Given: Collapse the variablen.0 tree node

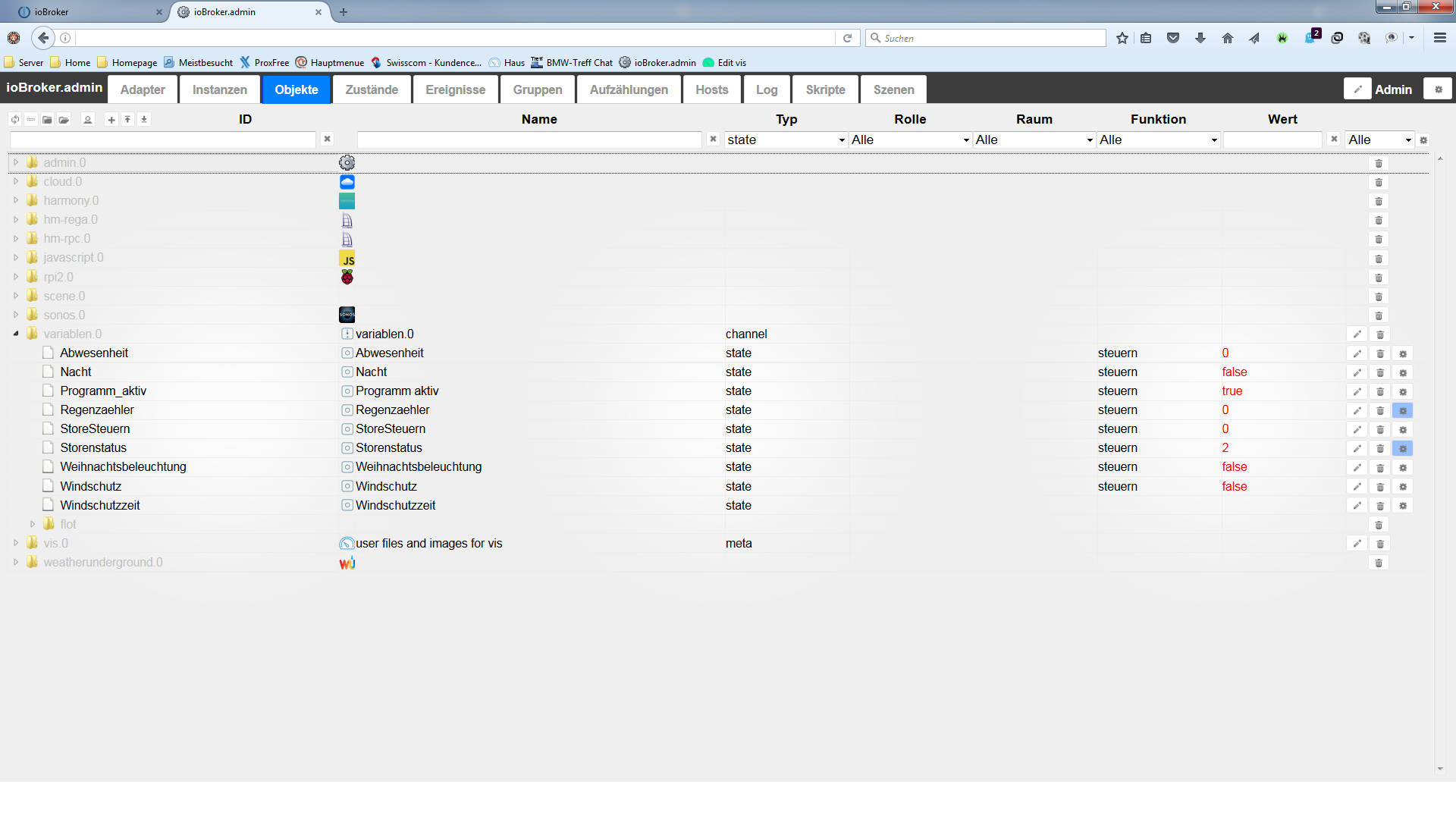Looking at the screenshot, I should click(16, 334).
